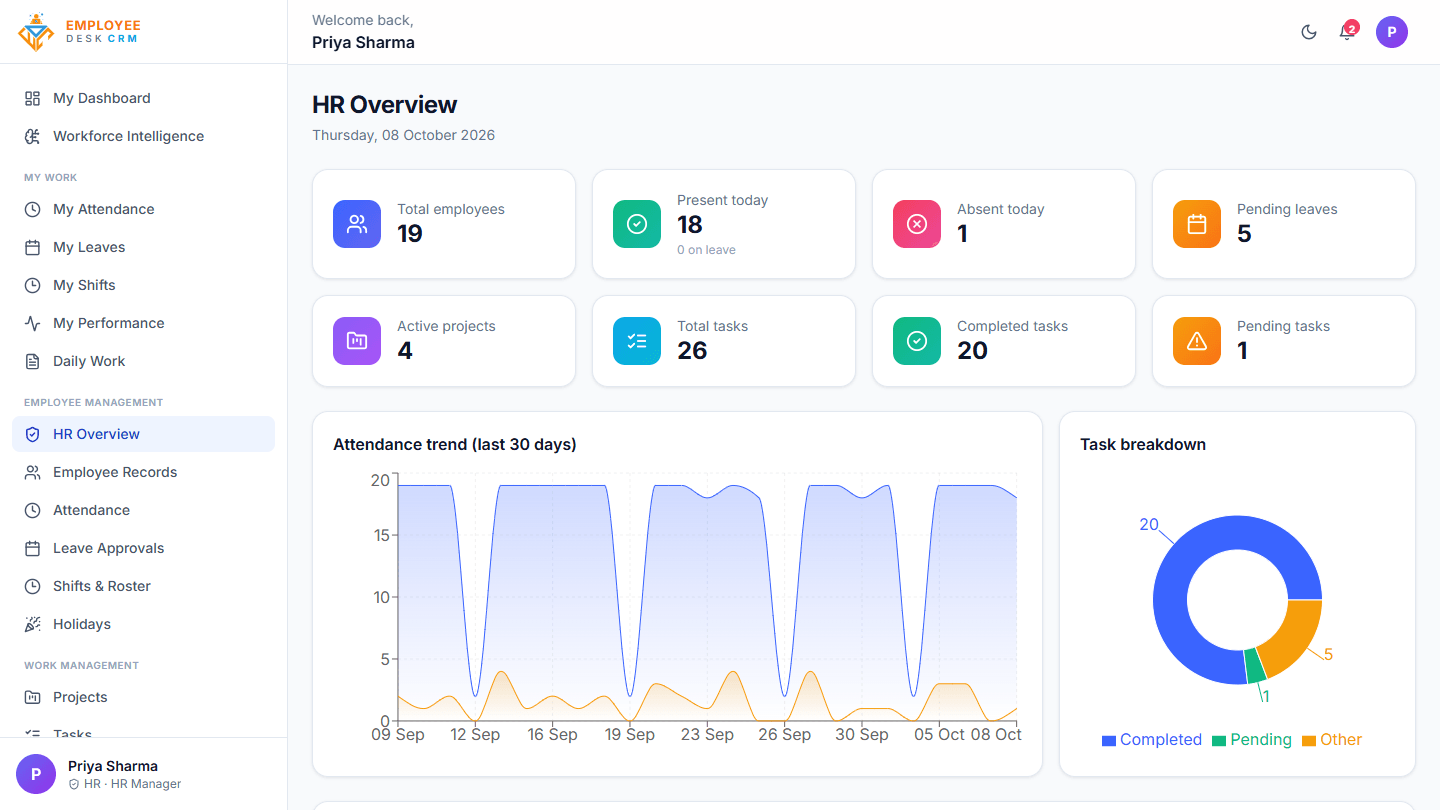
Task: Click the Total employees people icon
Action: (x=357, y=224)
